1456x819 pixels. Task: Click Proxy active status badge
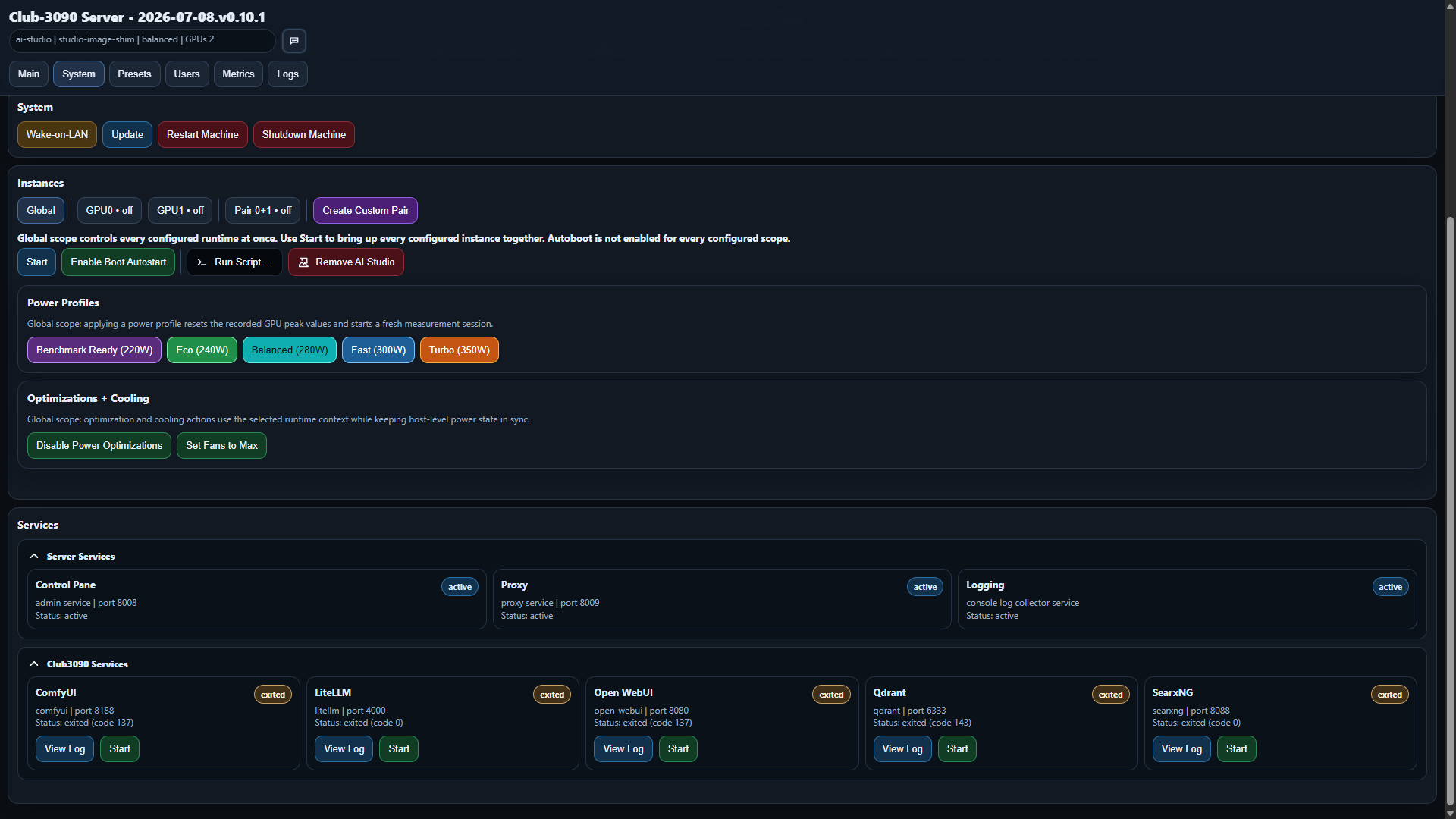925,587
